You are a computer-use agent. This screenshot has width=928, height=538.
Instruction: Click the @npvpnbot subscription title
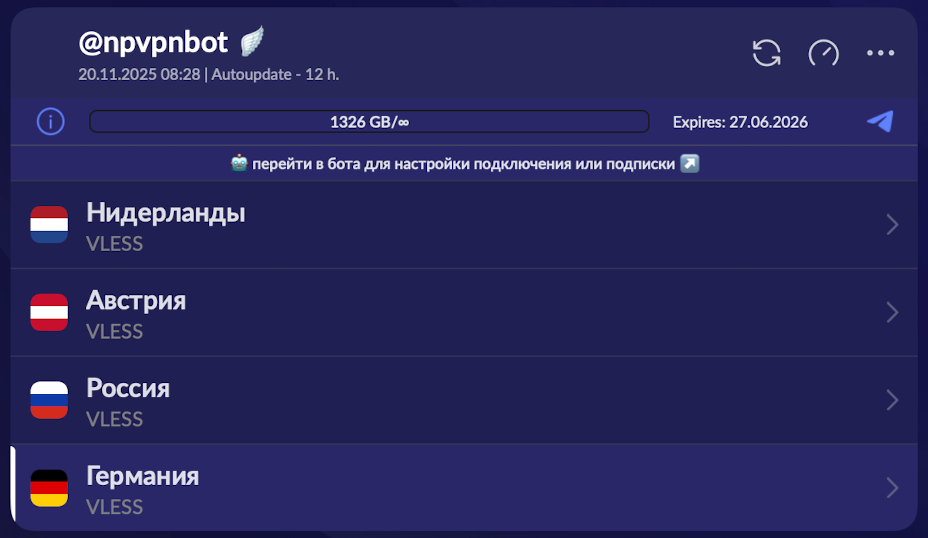click(154, 42)
